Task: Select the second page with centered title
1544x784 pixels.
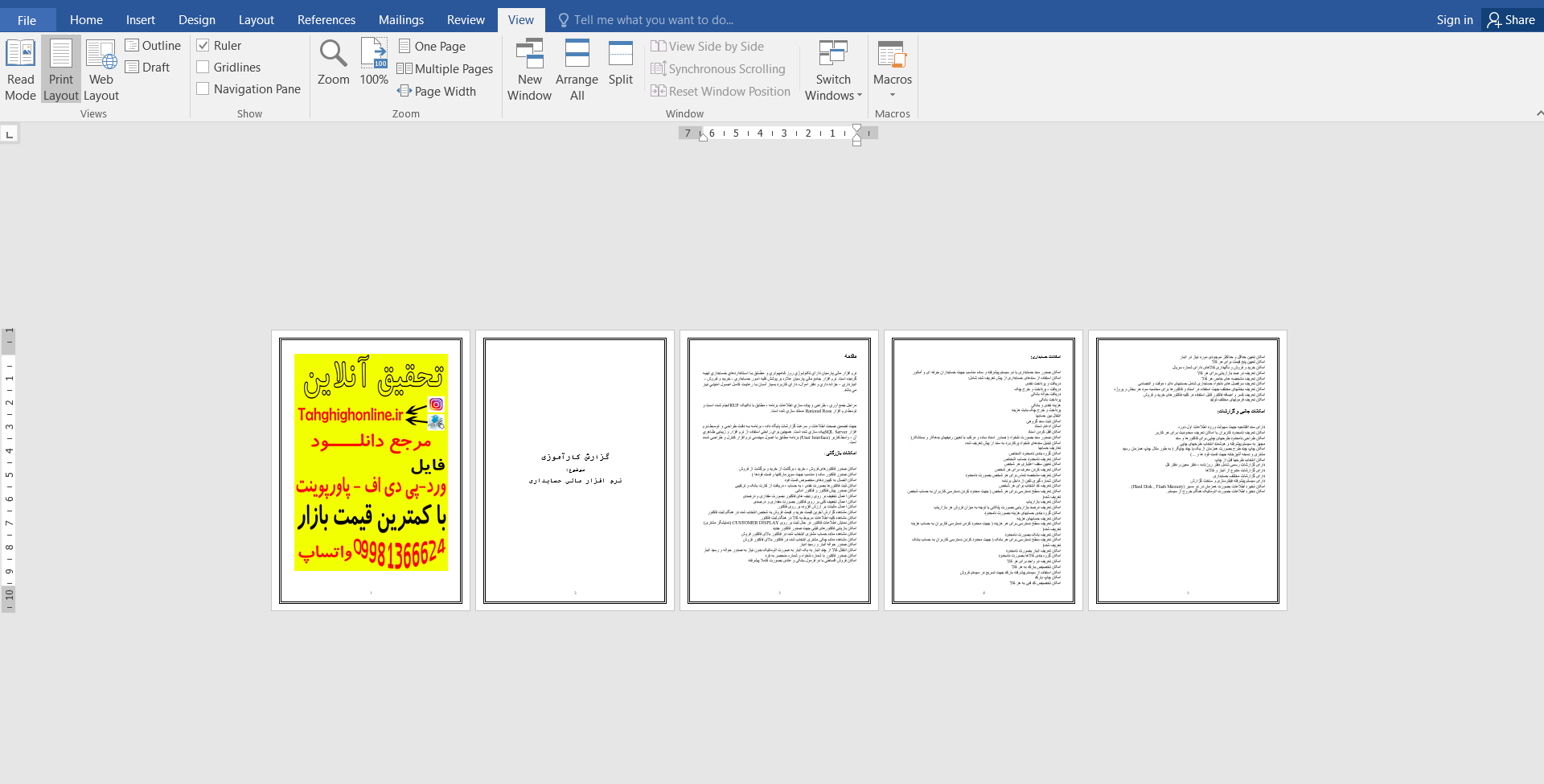Action: click(x=575, y=470)
